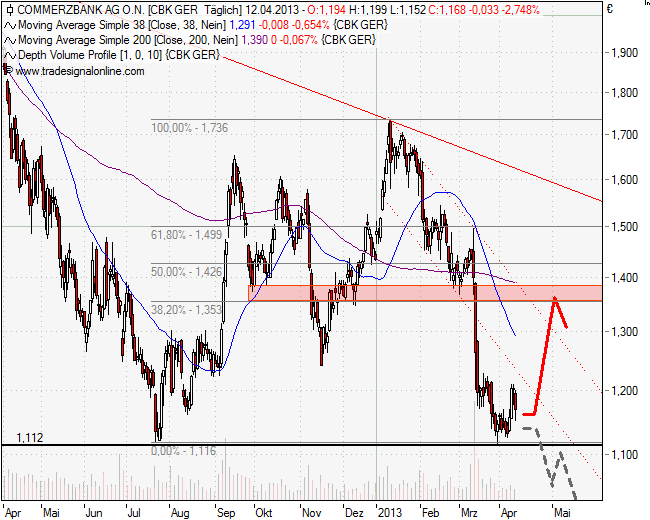Click the 1,100 price axis label
The height and width of the screenshot is (520, 650).
(625, 455)
